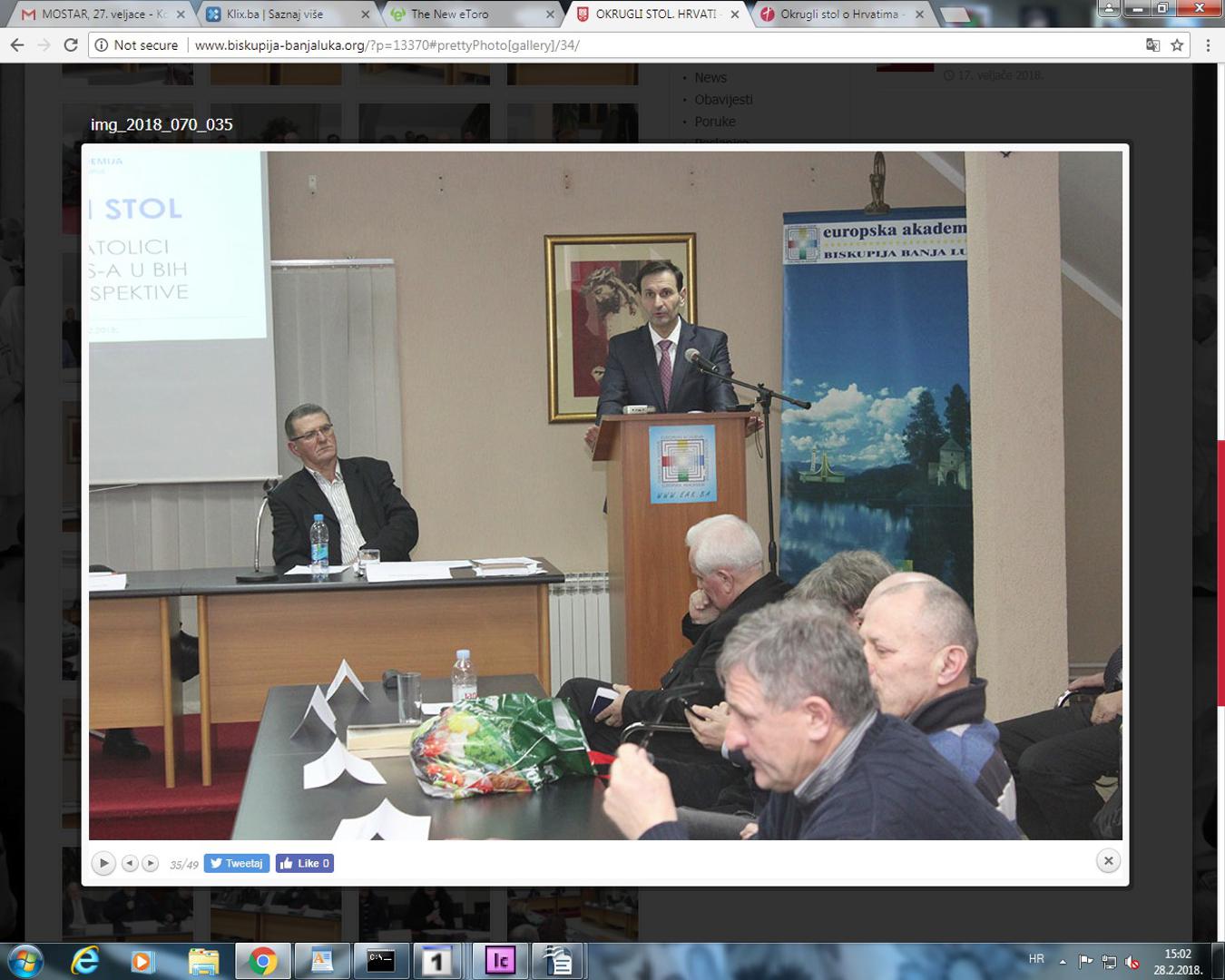1225x980 pixels.
Task: Start the gallery slideshow with the play button
Action: 103,863
